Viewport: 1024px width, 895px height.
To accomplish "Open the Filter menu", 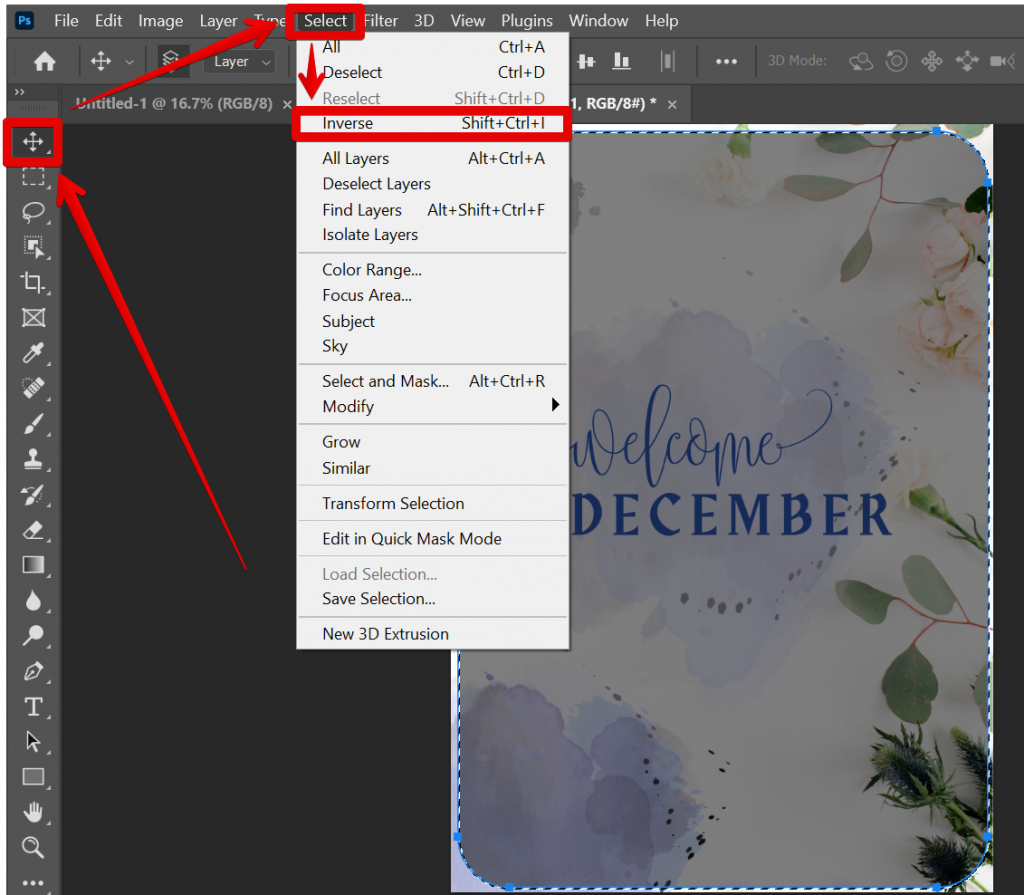I will click(380, 20).
